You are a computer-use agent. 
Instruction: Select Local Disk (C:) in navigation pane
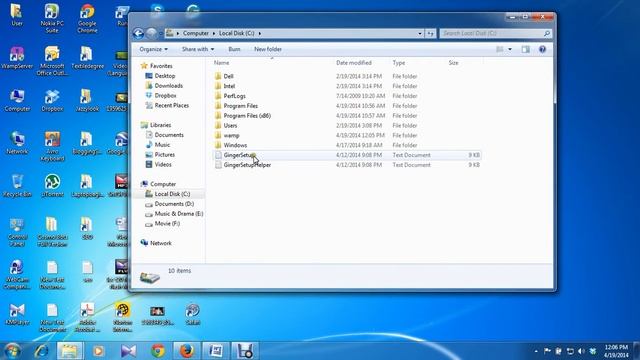point(172,194)
